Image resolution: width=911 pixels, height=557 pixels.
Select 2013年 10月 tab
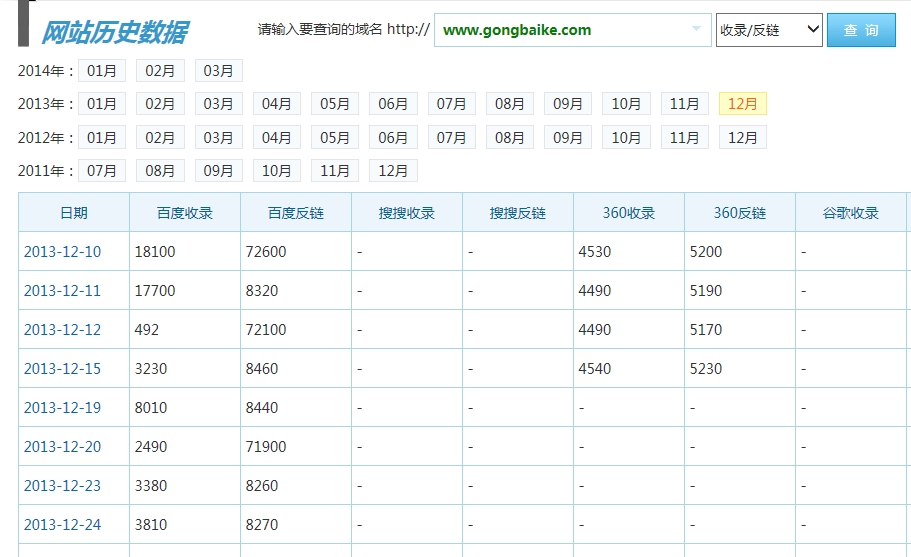[626, 104]
